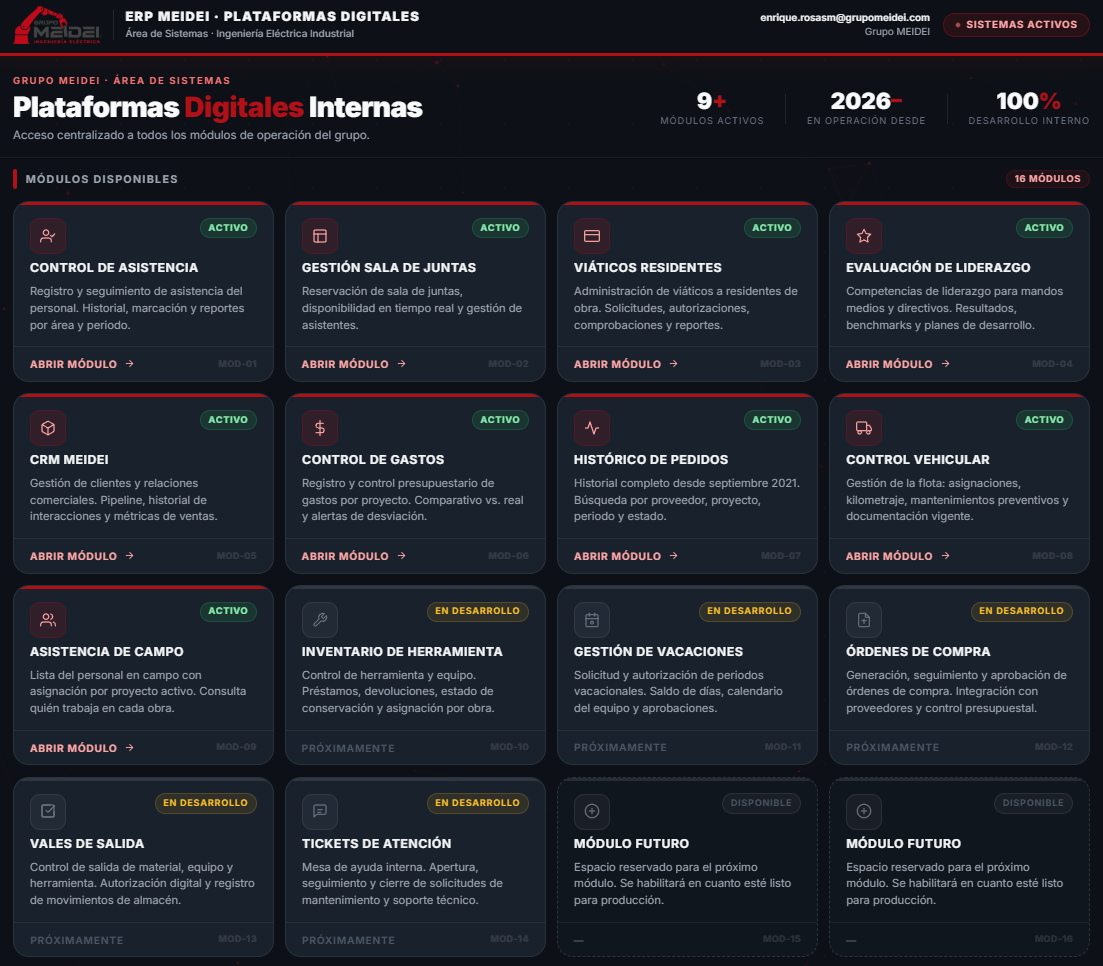The image size is (1103, 966).
Task: Click En Desarrollo badge on Inventario de Herramienta
Action: tap(478, 611)
